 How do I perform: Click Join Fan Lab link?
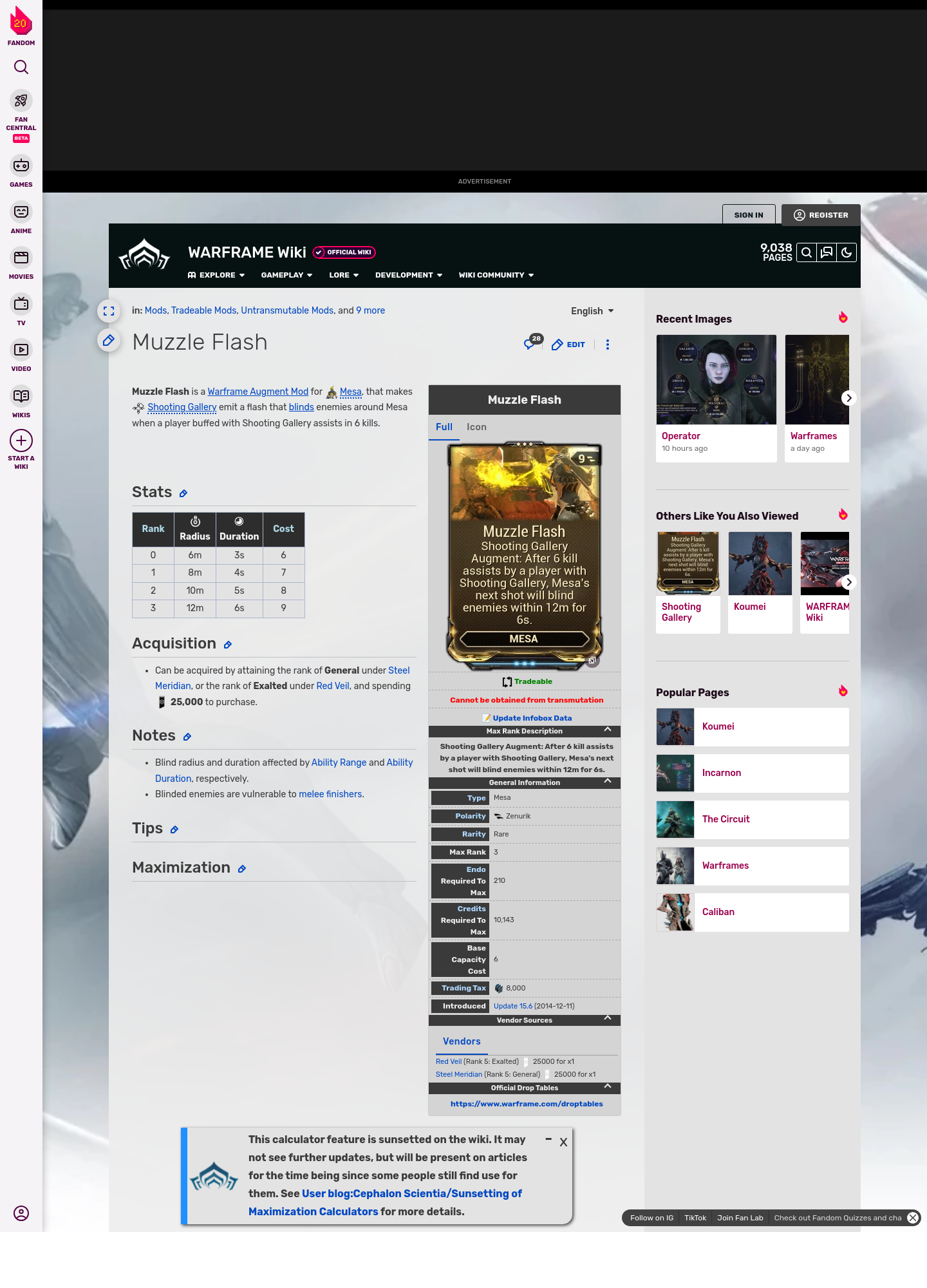[x=740, y=1218]
